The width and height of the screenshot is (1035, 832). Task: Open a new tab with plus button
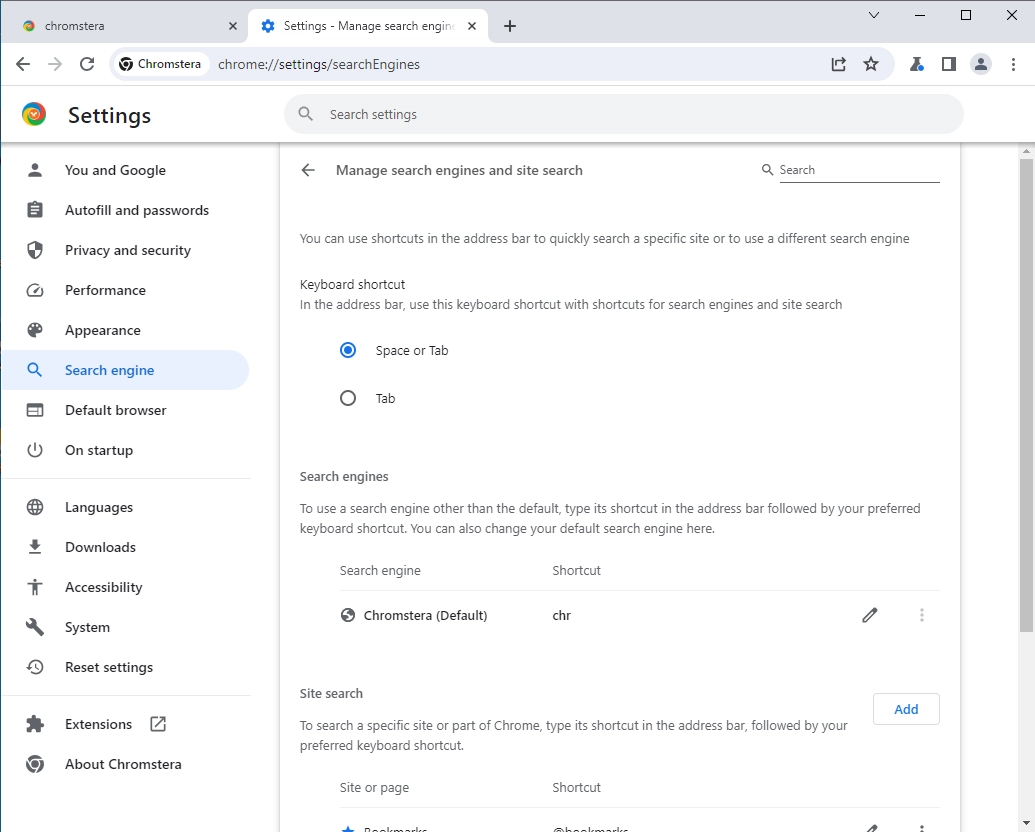[x=510, y=25]
